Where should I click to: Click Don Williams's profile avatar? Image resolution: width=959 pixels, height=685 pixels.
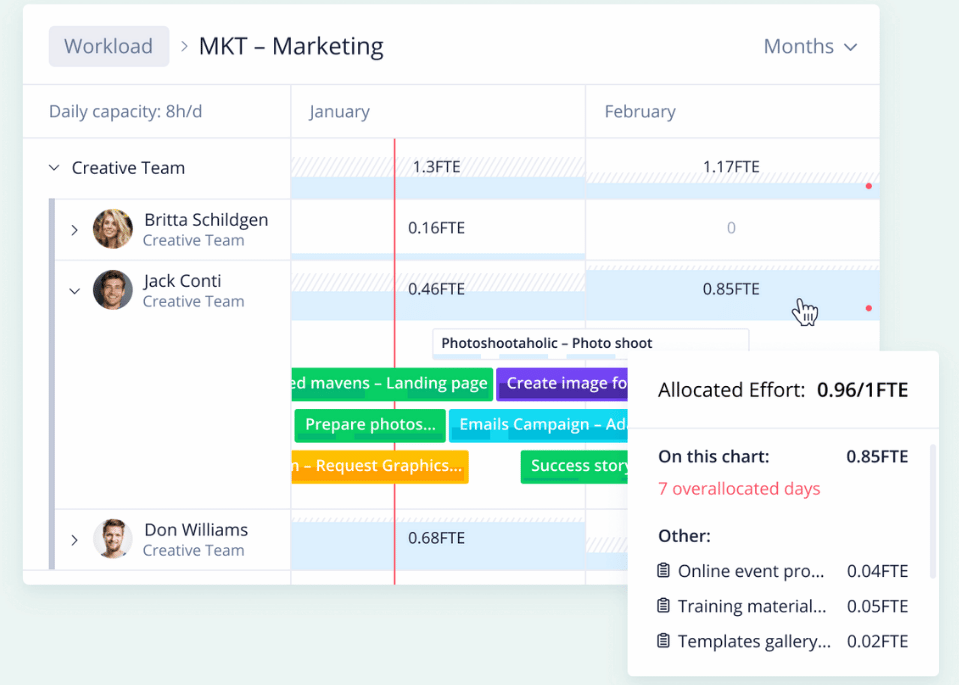(113, 539)
